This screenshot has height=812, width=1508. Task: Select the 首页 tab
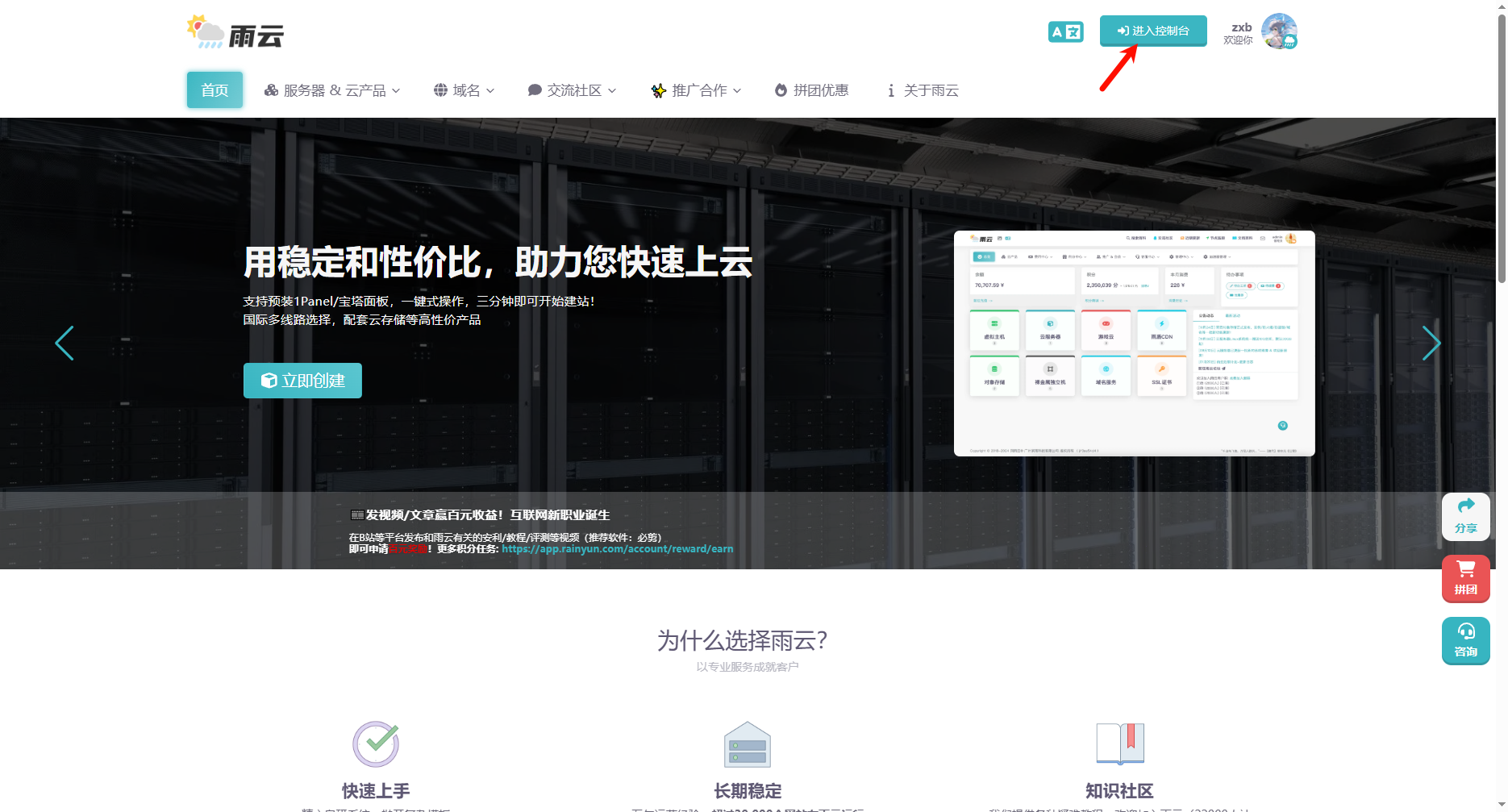[215, 90]
